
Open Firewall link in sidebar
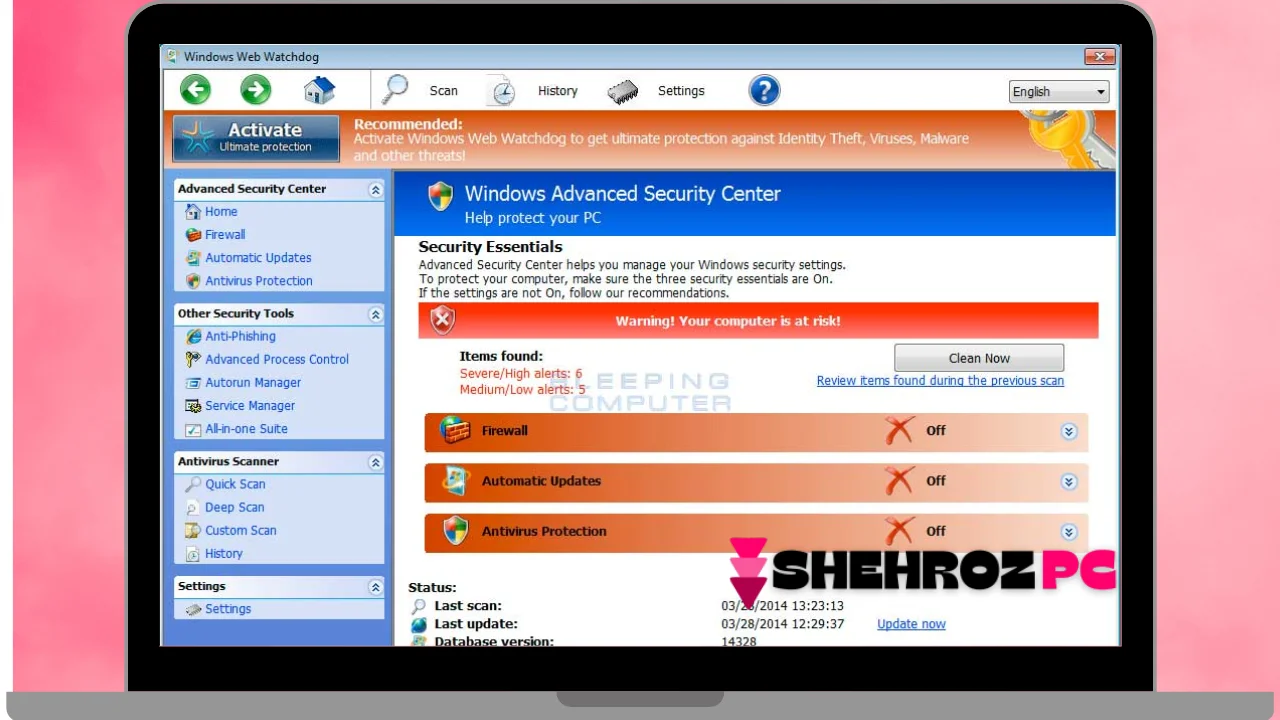(225, 235)
